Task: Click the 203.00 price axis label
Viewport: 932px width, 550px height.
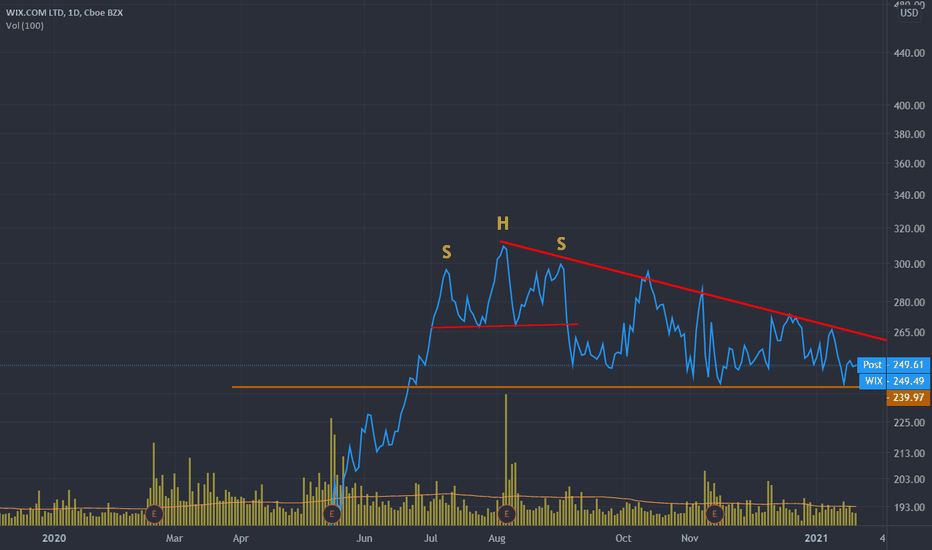Action: coord(909,479)
